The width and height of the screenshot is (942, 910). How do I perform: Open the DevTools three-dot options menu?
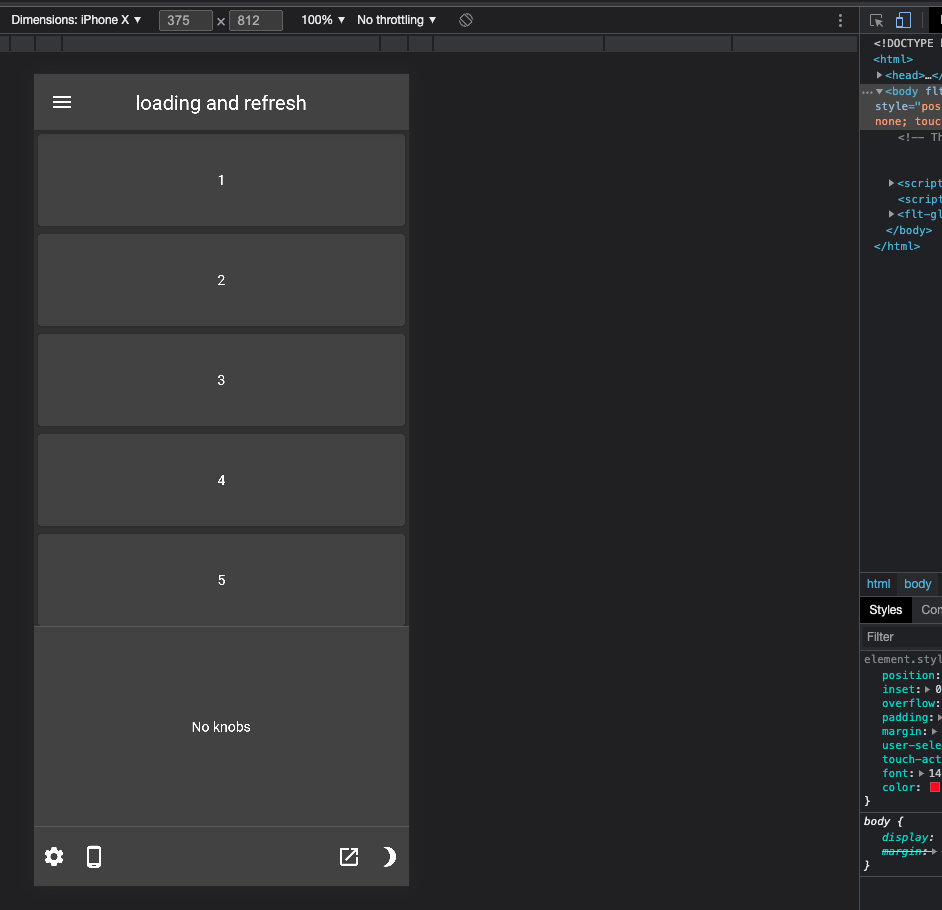point(840,20)
